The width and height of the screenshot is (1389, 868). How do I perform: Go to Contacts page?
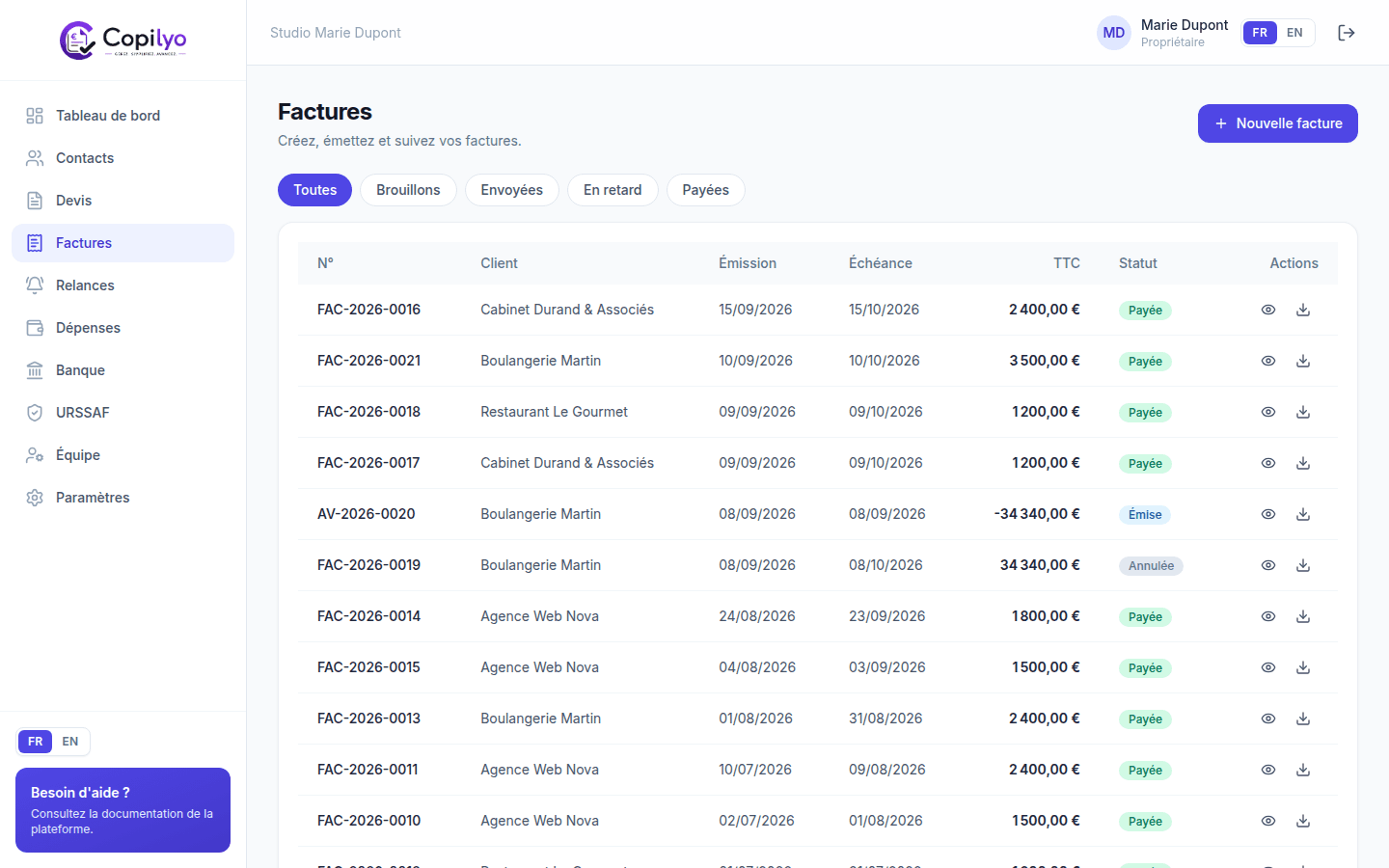pos(123,158)
